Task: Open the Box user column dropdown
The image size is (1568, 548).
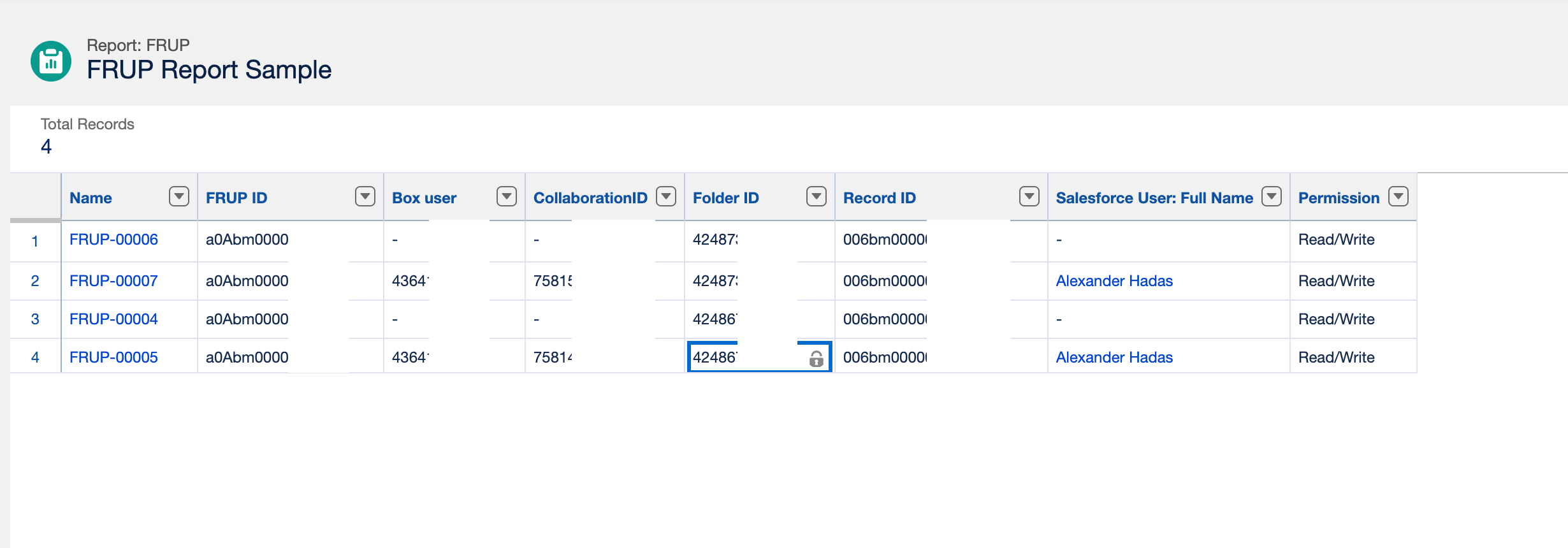Action: [507, 197]
